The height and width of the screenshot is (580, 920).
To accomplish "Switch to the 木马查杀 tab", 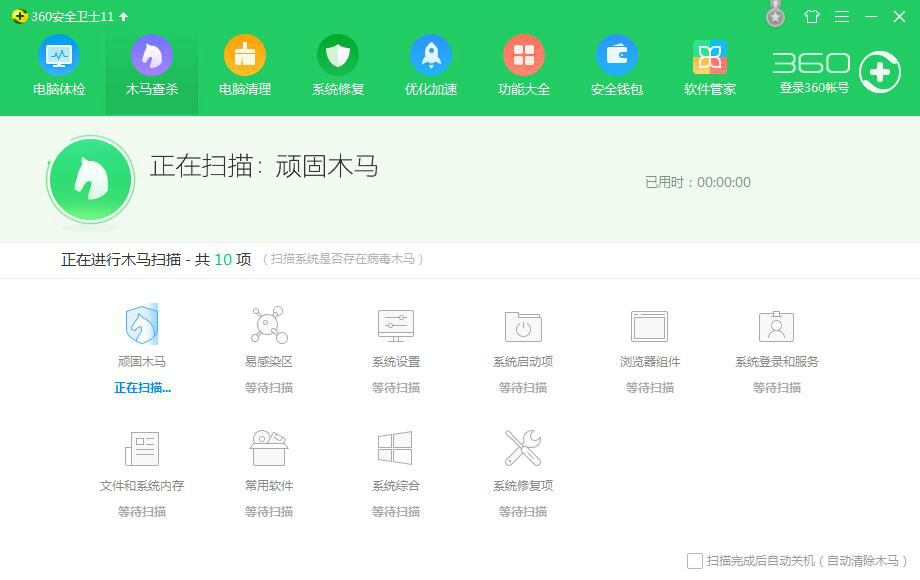I will [152, 66].
